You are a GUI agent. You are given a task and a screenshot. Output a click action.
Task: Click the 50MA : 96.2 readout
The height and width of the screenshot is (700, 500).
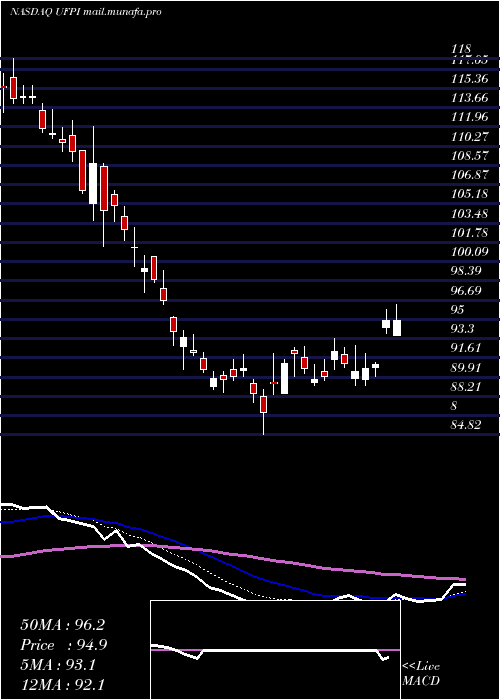pyautogui.click(x=62, y=625)
